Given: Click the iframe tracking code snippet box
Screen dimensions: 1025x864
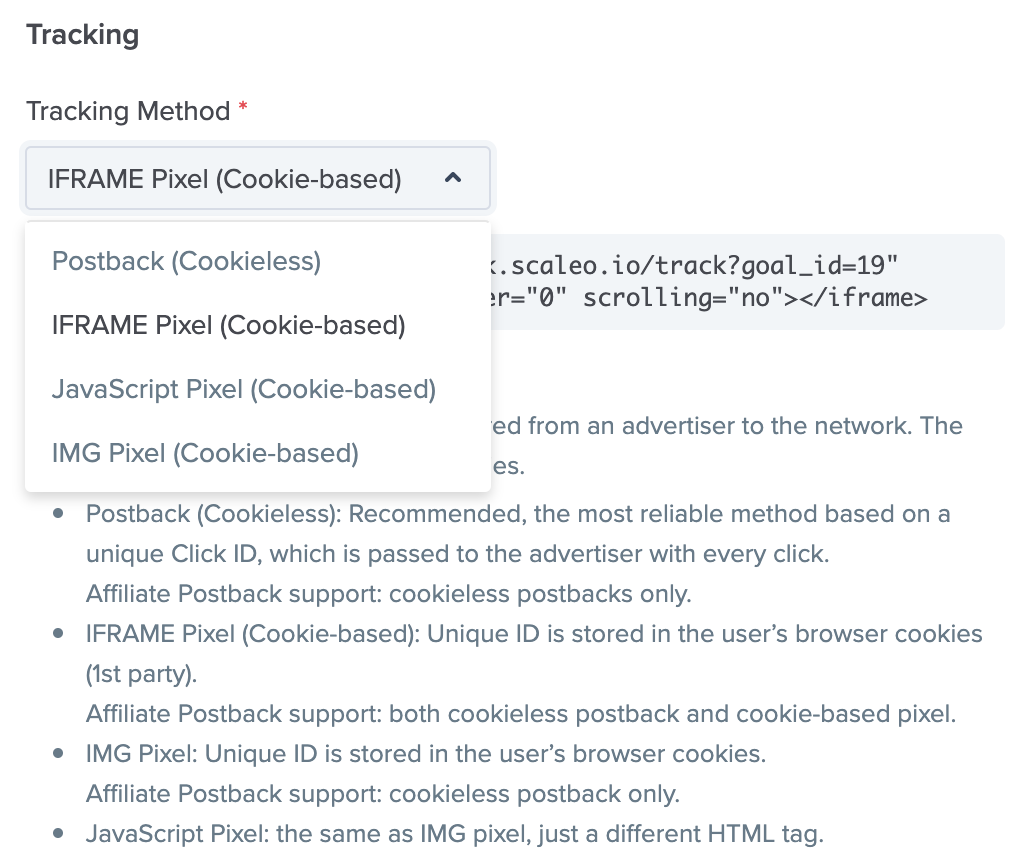Looking at the screenshot, I should click(747, 282).
